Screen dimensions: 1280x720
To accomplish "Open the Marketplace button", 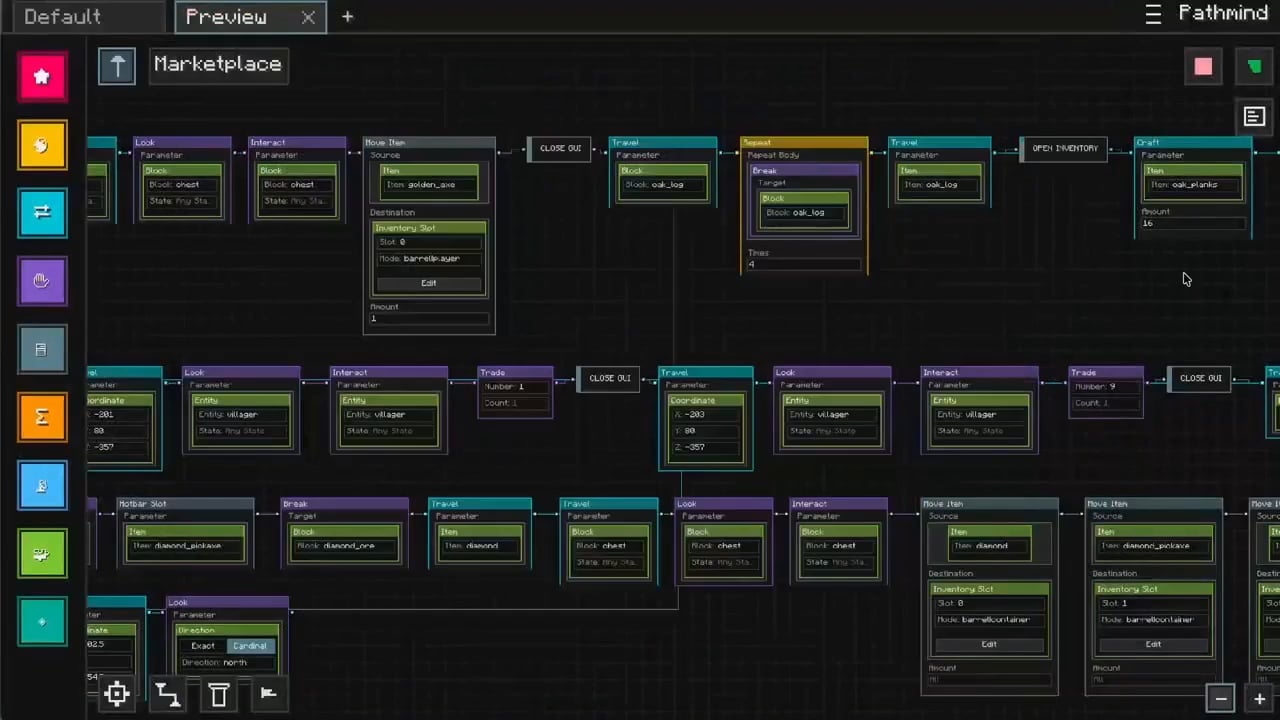I will (218, 65).
